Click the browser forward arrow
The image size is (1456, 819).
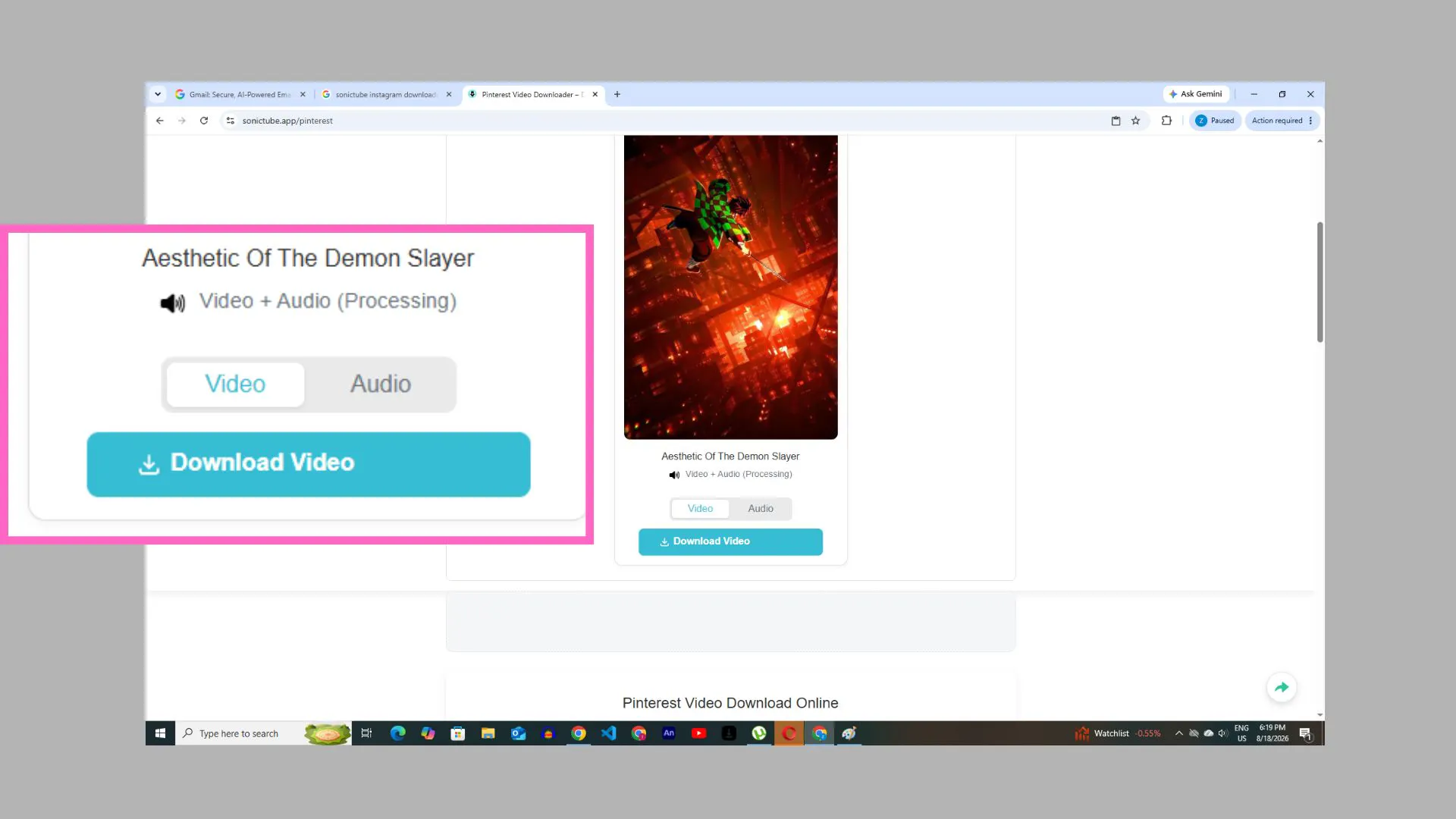point(182,121)
